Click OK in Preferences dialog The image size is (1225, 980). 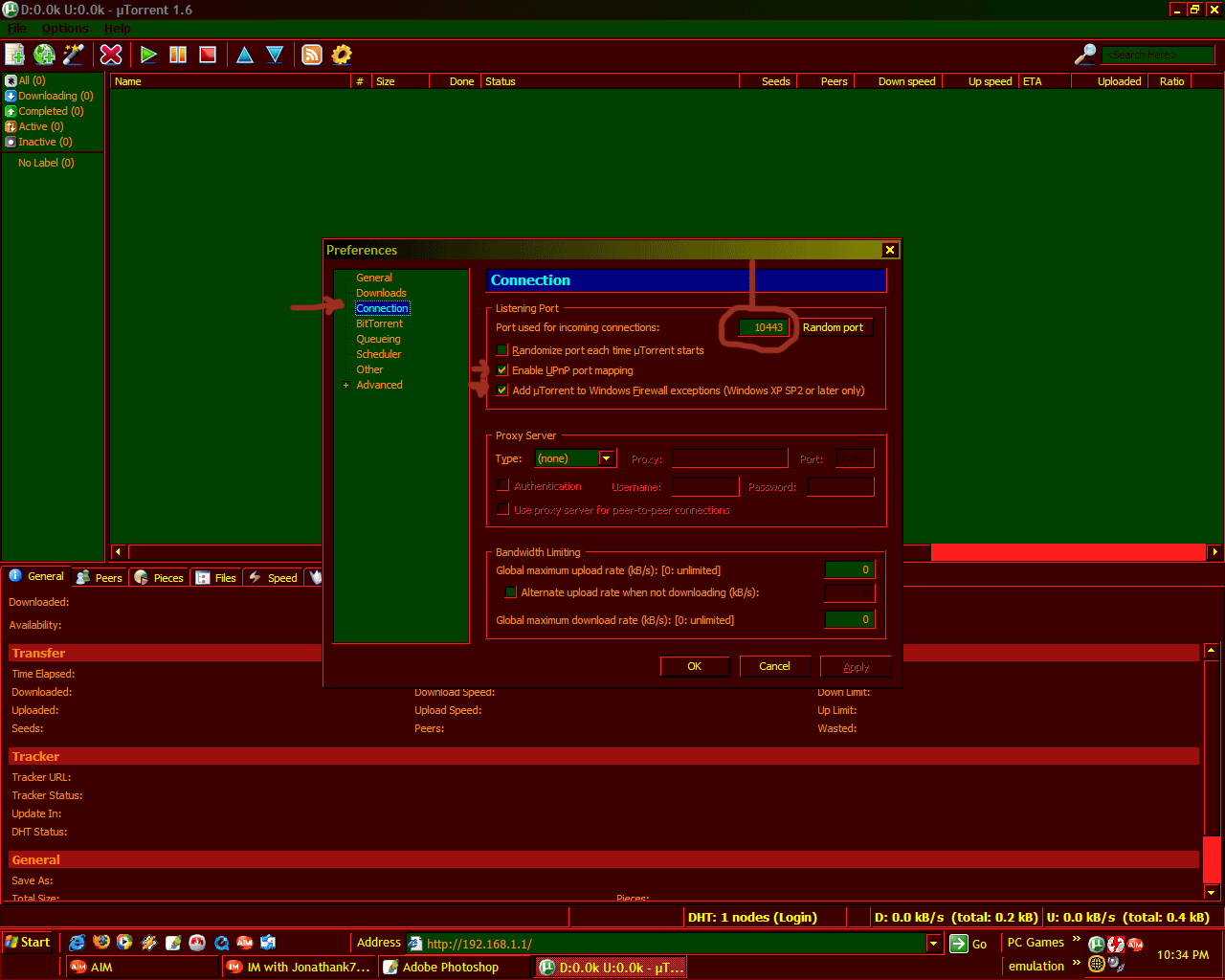[695, 666]
